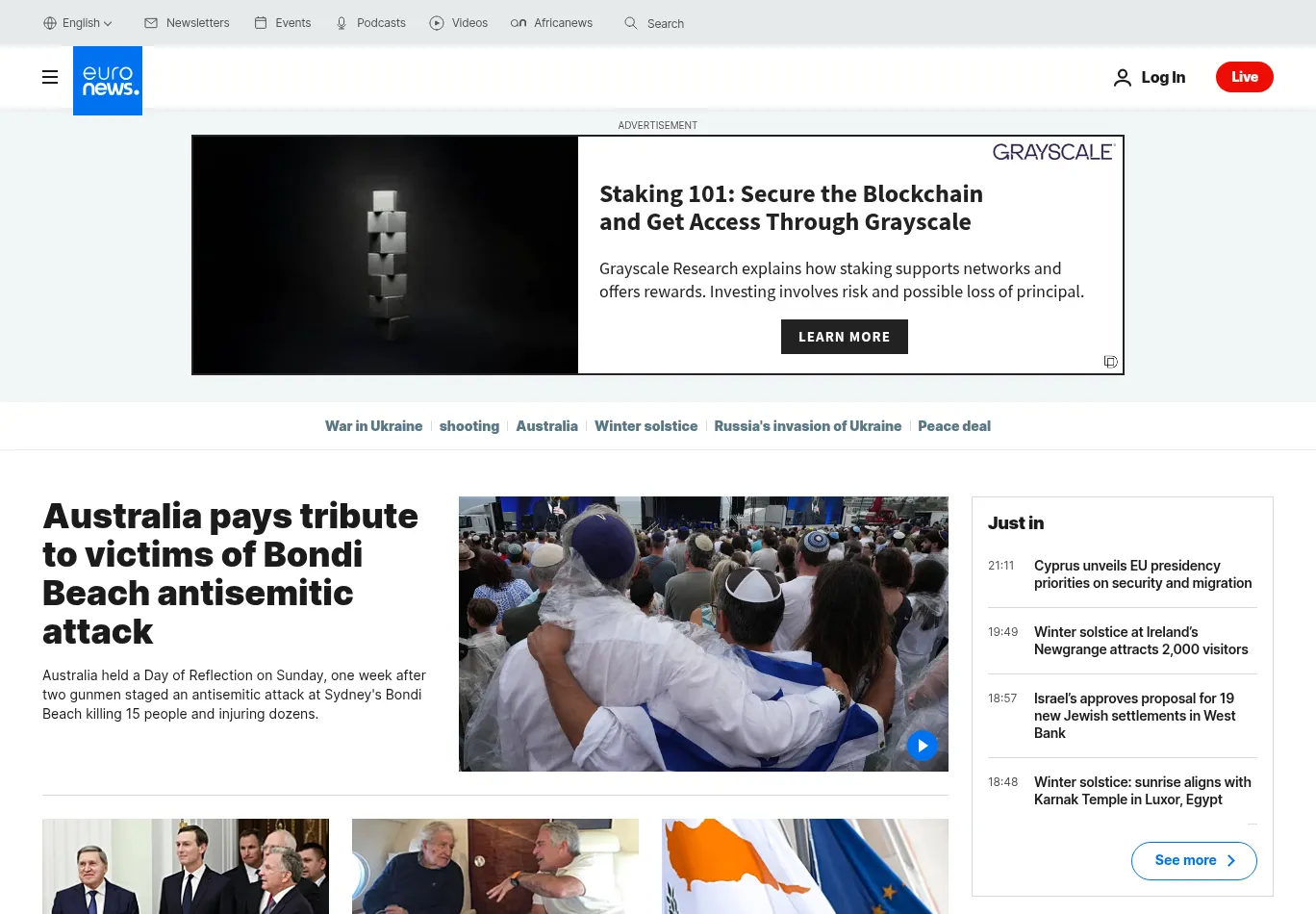
Task: Open the Cyprus flag article thumbnail
Action: (804, 866)
